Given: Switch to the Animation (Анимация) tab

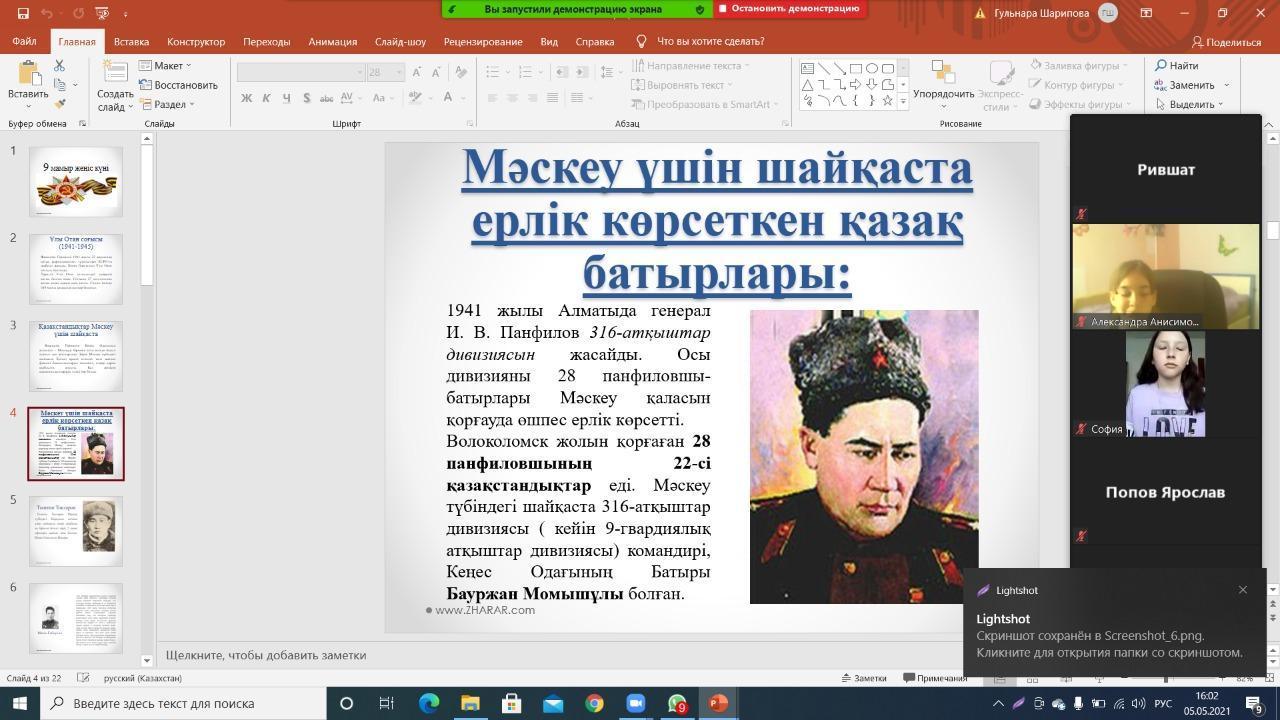Looking at the screenshot, I should click(x=332, y=42).
